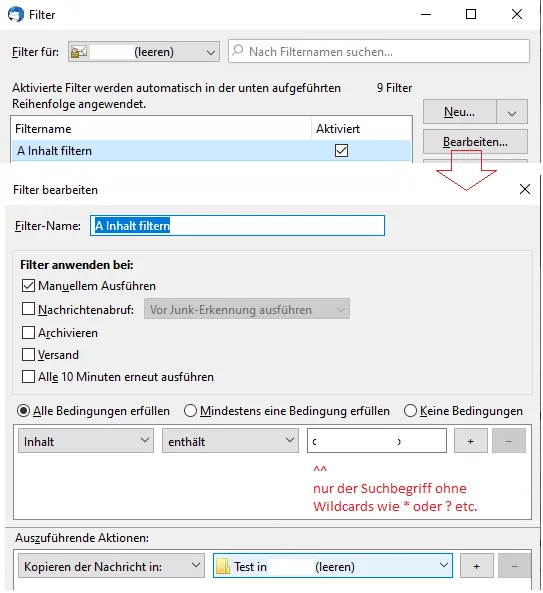The image size is (543, 593).
Task: Click the mail account icon in Filter für
Action: (79, 52)
